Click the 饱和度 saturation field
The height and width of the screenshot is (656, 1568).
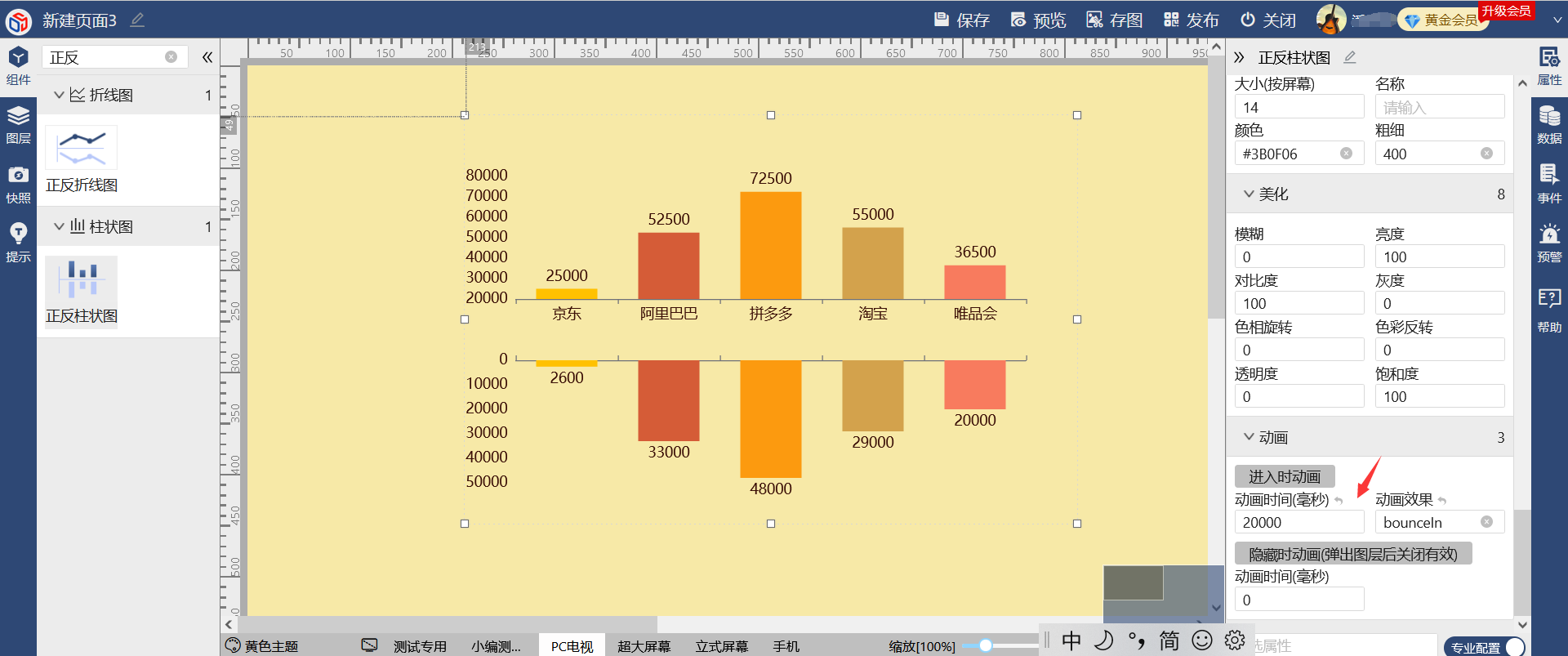pyautogui.click(x=1440, y=396)
